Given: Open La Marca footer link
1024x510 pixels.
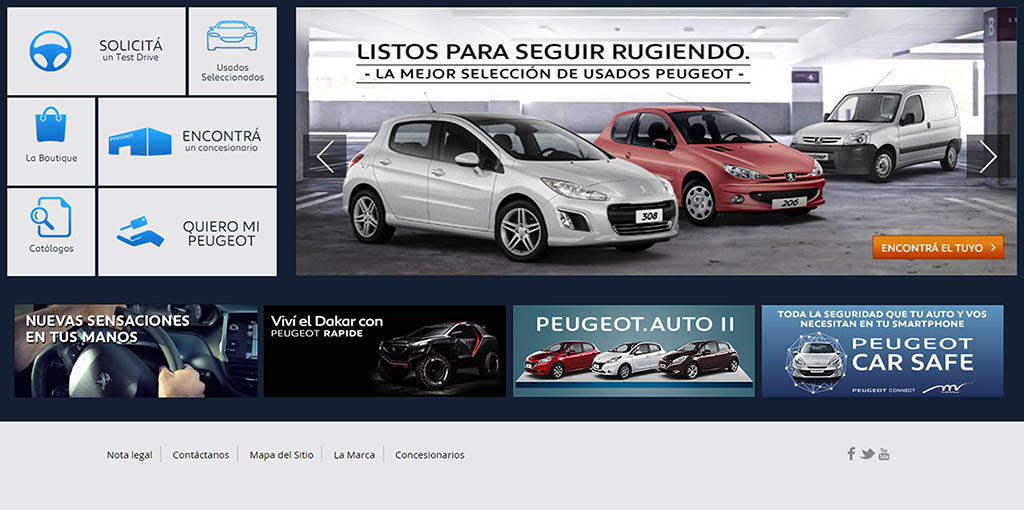Looking at the screenshot, I should point(354,455).
